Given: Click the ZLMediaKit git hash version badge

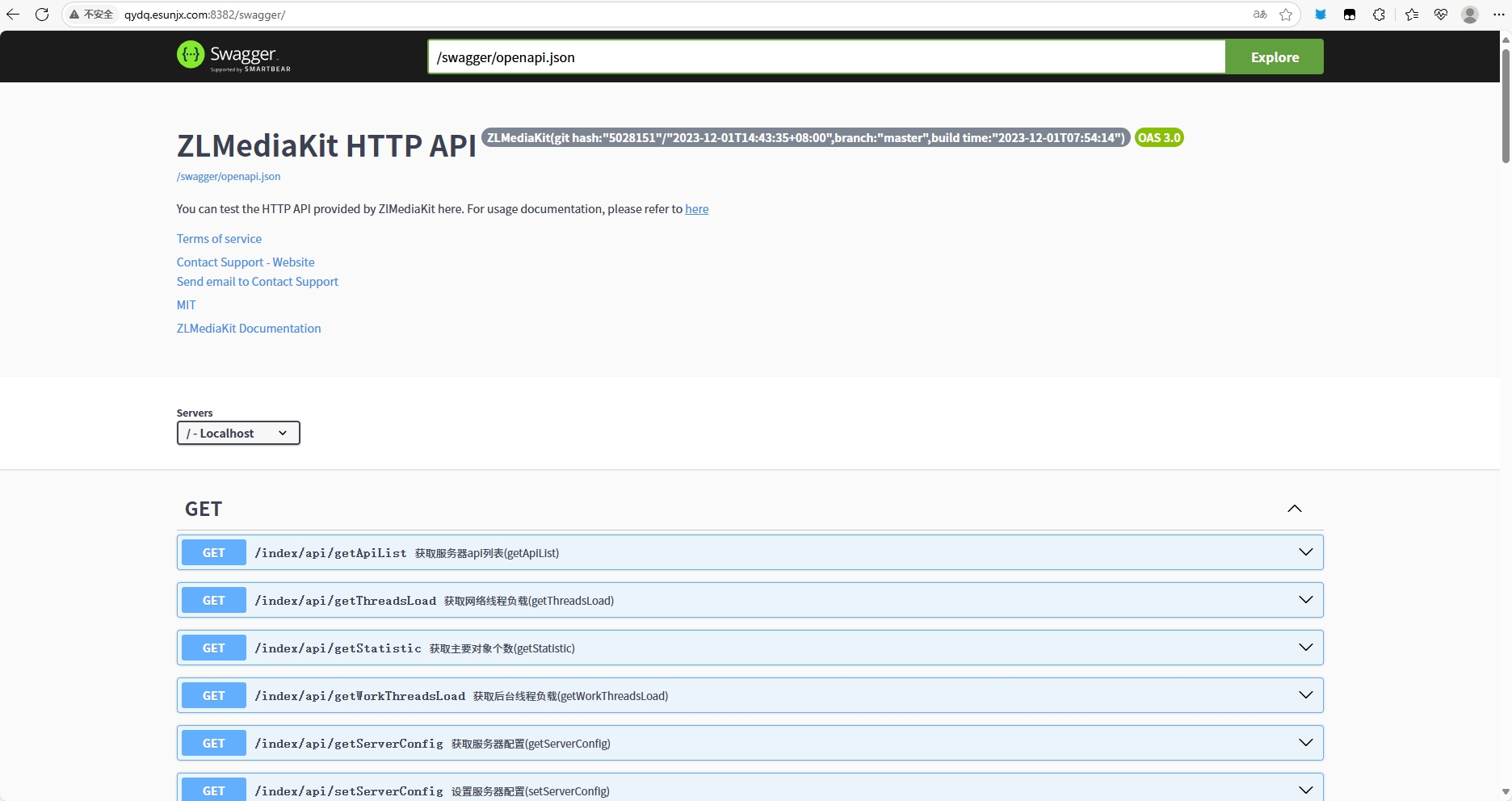Looking at the screenshot, I should coord(805,137).
